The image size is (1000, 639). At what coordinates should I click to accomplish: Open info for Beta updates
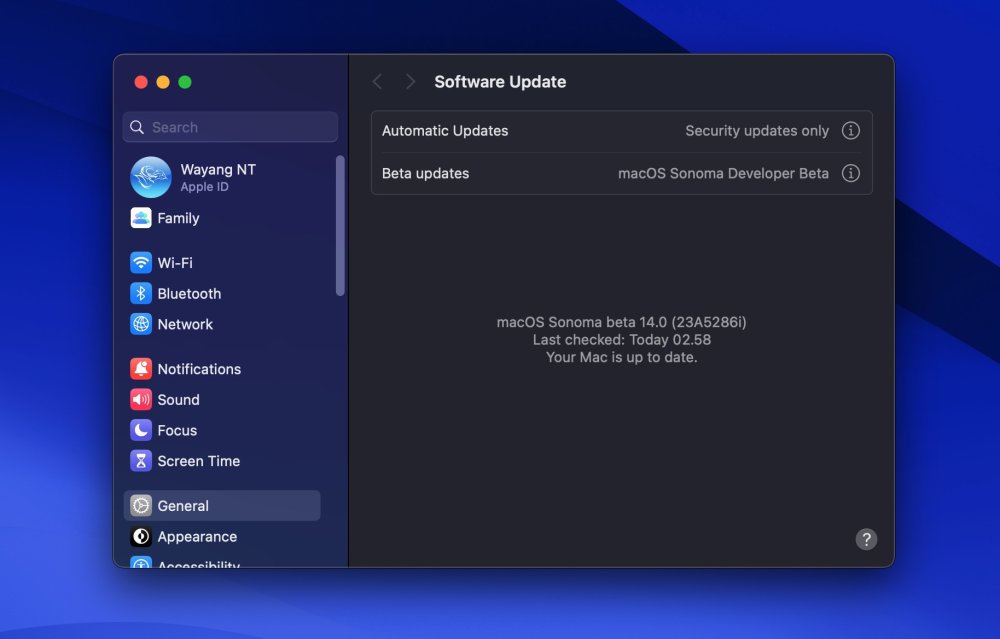point(850,173)
